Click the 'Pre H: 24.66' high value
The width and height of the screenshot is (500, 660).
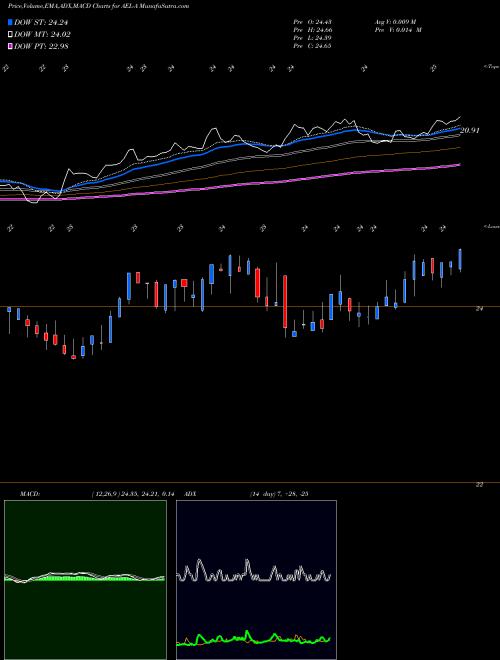pos(312,30)
